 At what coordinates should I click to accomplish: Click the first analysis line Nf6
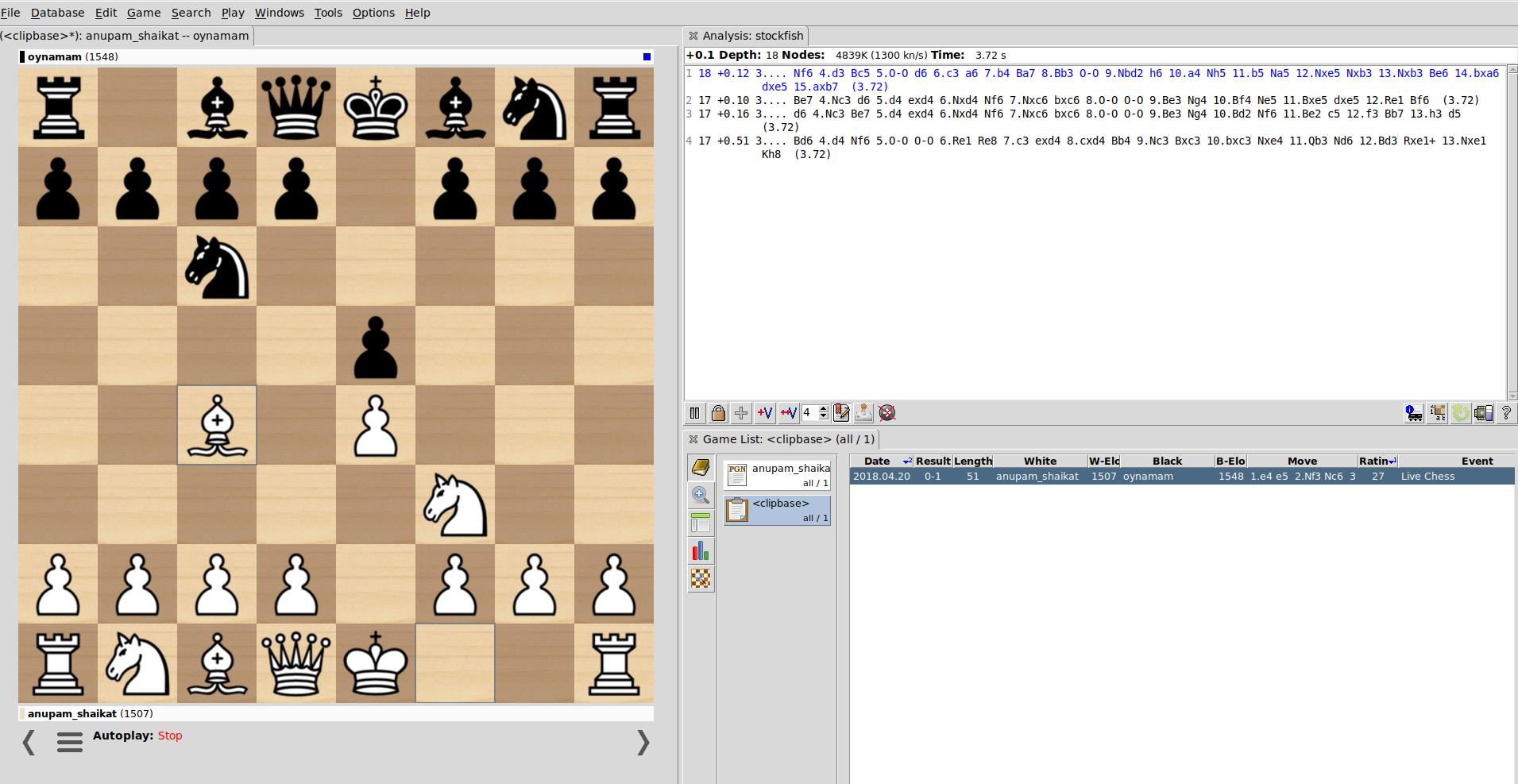pos(1092,79)
